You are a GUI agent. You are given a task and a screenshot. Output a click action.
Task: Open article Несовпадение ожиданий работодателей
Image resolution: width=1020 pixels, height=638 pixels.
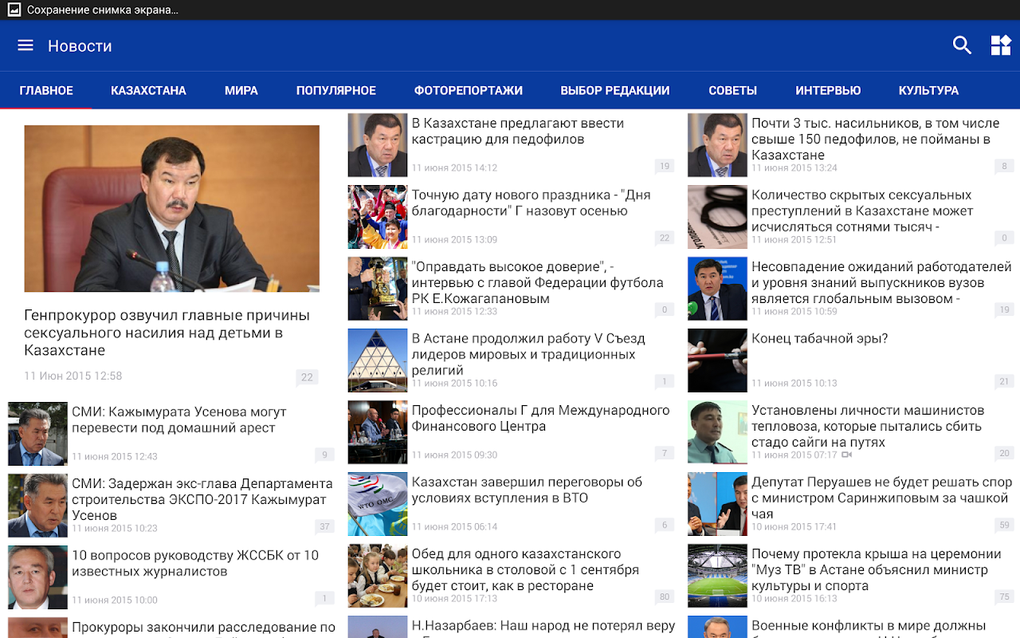(881, 282)
